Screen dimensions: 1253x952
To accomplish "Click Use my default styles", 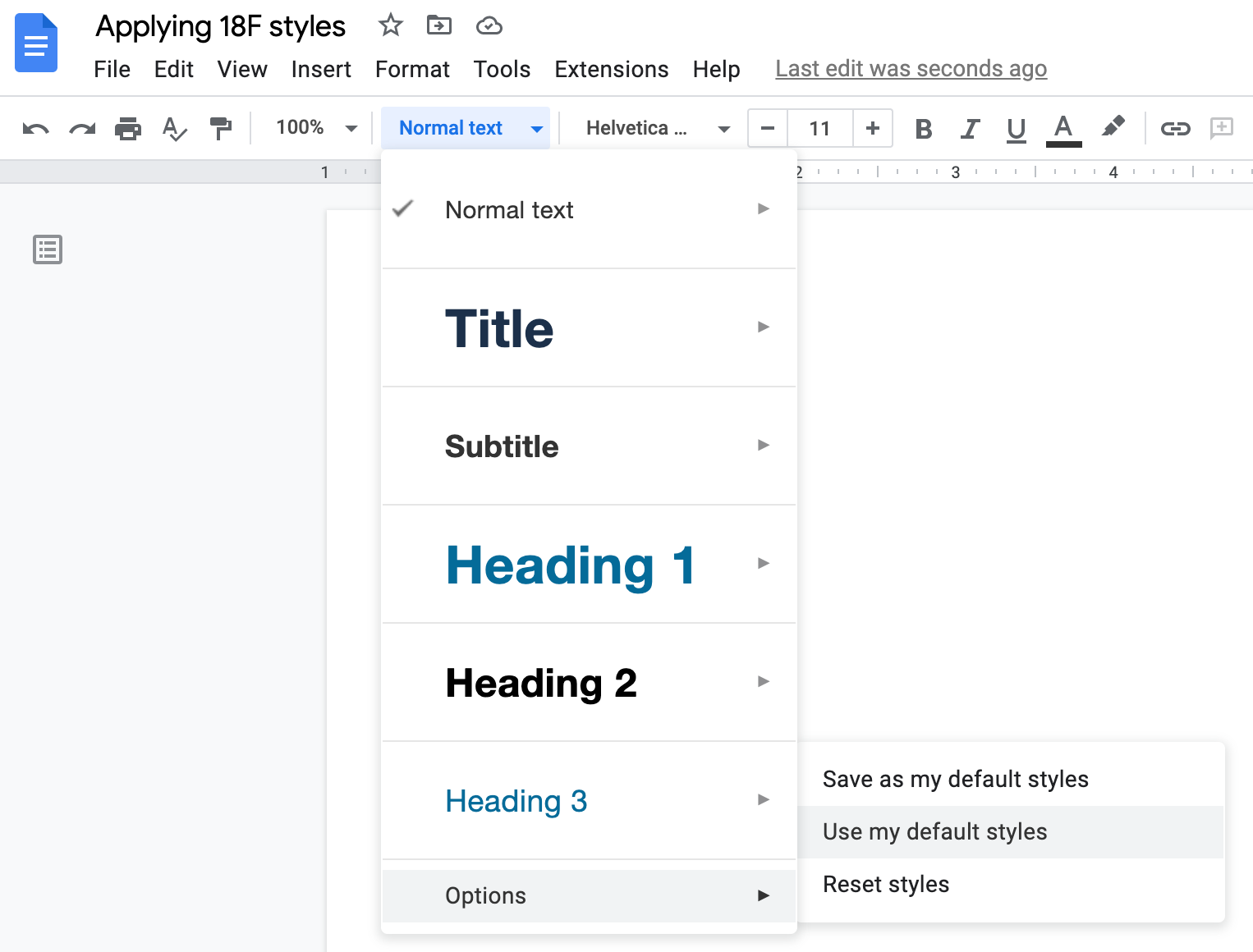I will tap(934, 831).
